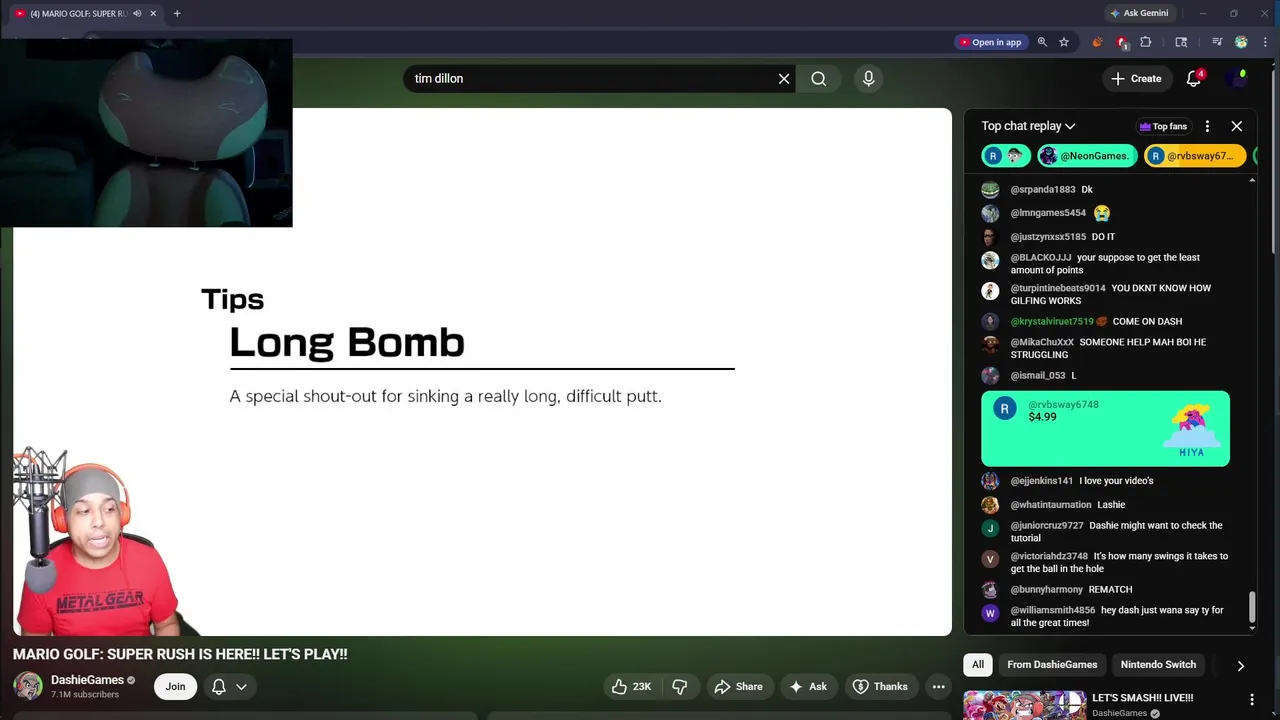Click @krystalviruet7519 member username
Screen dimensions: 1280x720
[1052, 321]
